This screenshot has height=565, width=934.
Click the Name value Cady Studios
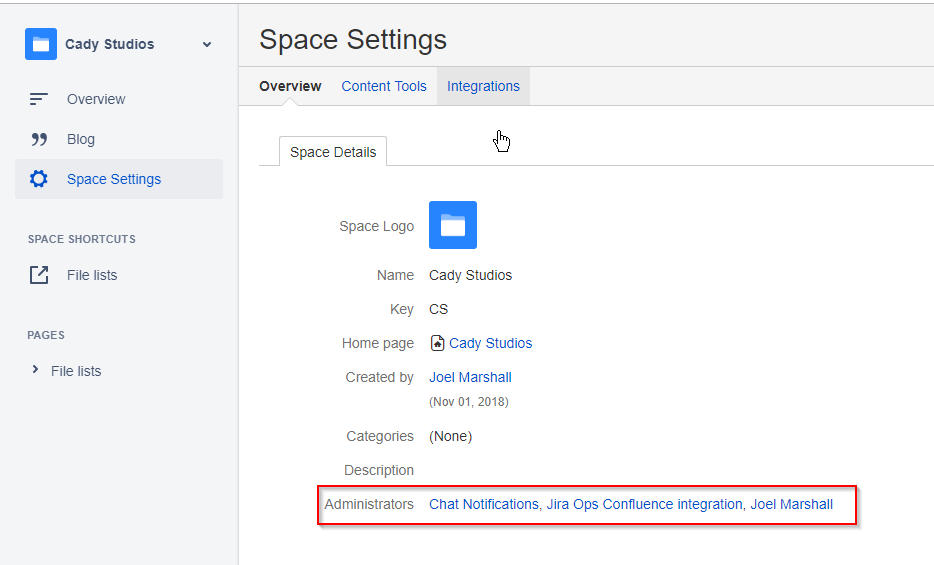point(470,275)
